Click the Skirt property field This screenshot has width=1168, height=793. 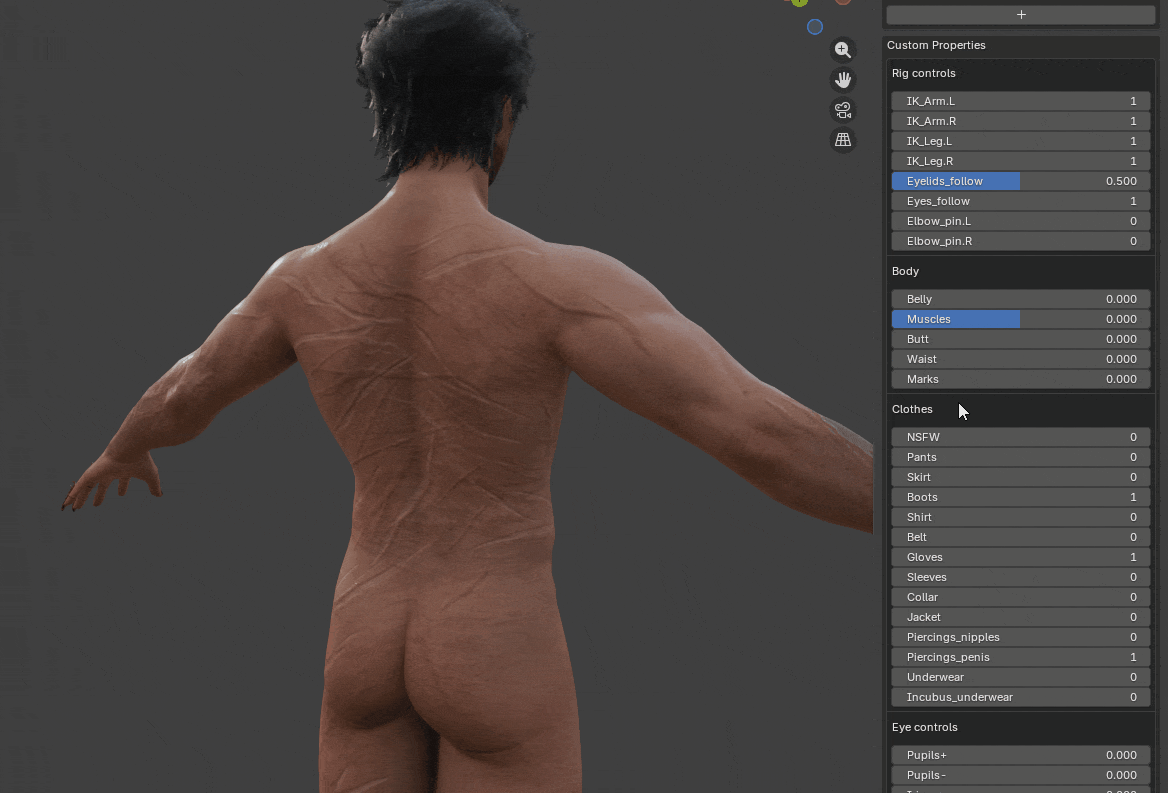(x=1021, y=478)
